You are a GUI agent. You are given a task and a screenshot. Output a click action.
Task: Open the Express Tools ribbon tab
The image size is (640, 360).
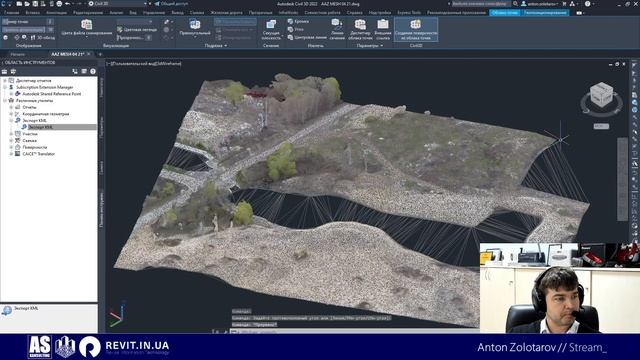[x=409, y=13]
